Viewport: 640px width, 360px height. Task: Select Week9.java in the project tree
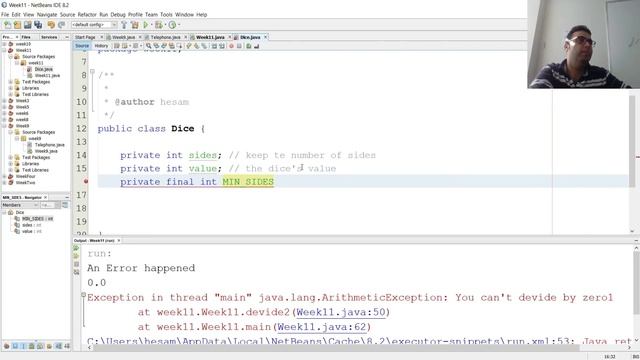[46, 151]
